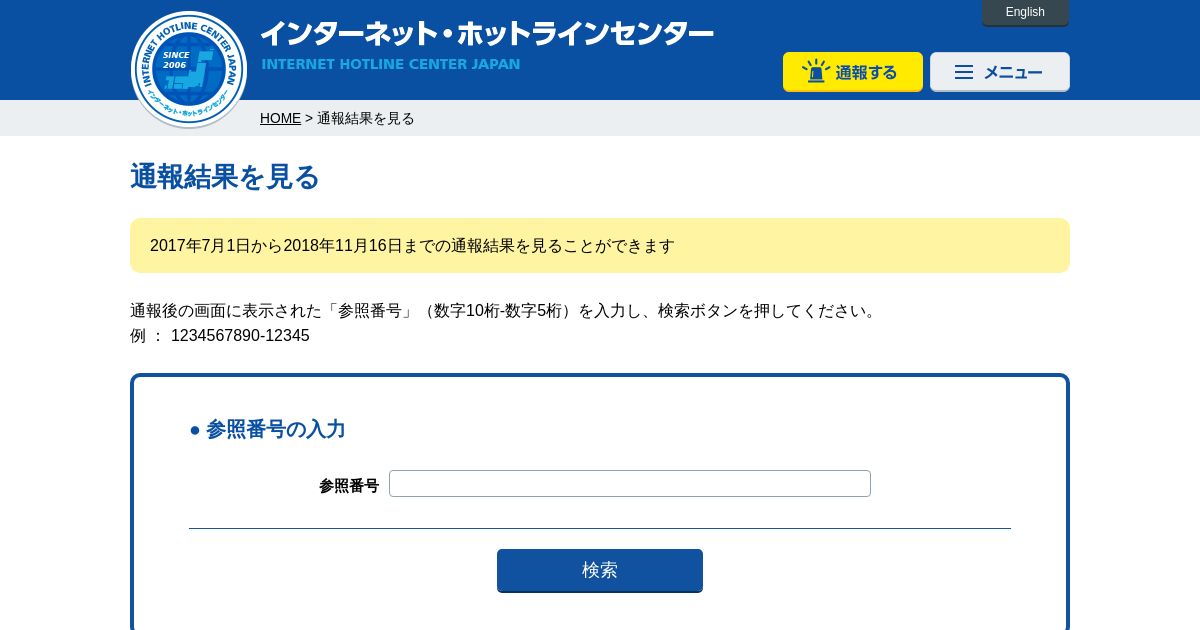Click the instruction sentence about 参照番号
Screen dimensions: 1200x630
[x=505, y=311]
